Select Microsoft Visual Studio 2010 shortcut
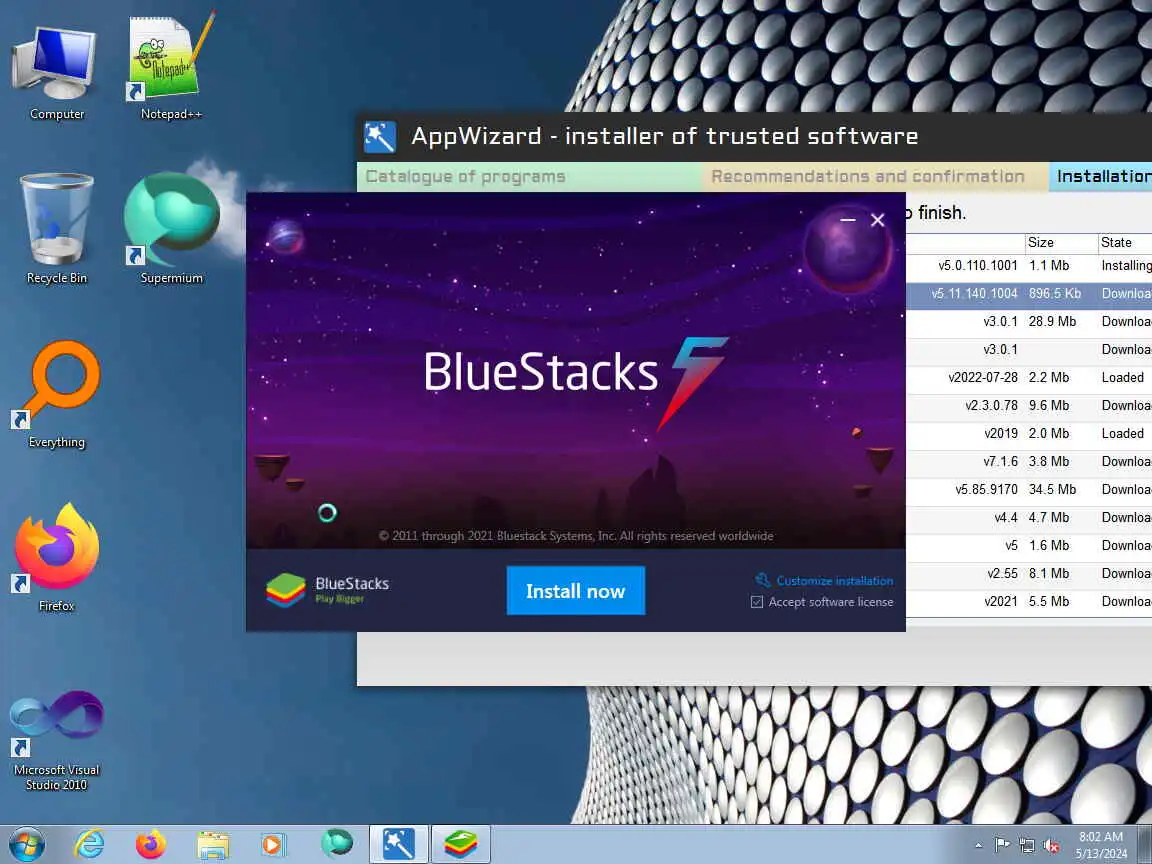1152x864 pixels. click(x=57, y=741)
